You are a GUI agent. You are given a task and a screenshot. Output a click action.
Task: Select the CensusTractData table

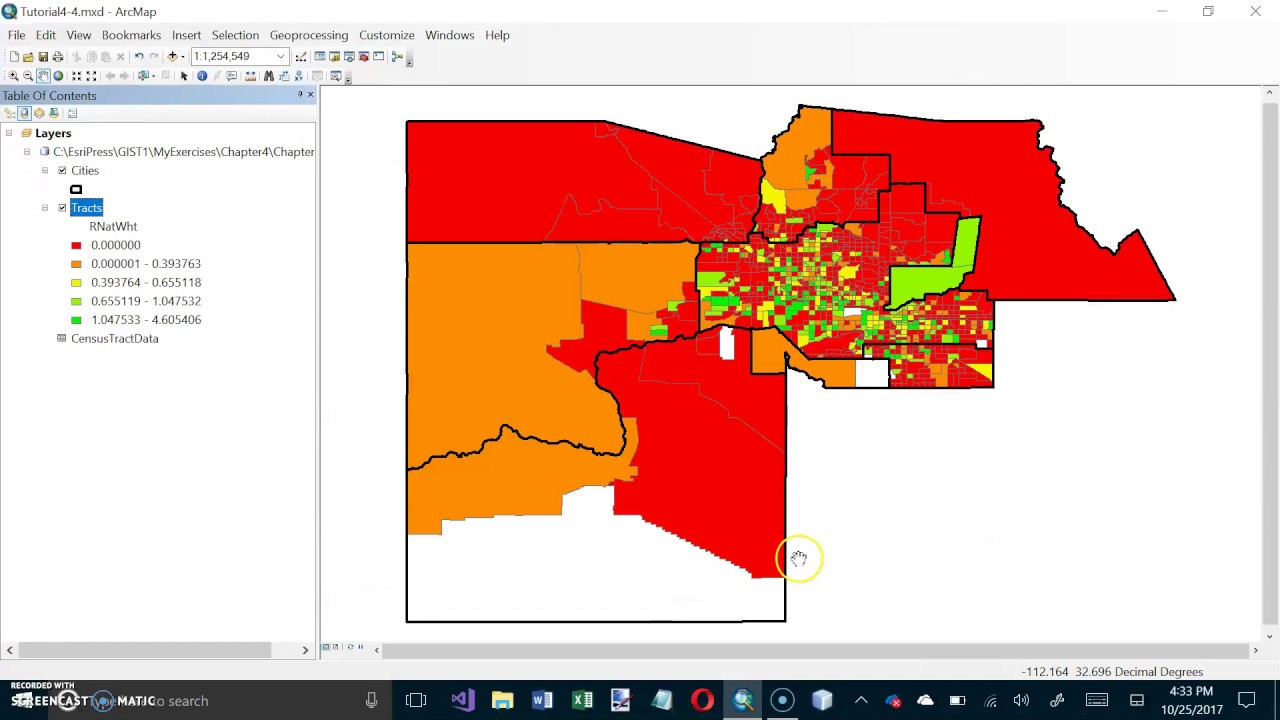point(114,339)
